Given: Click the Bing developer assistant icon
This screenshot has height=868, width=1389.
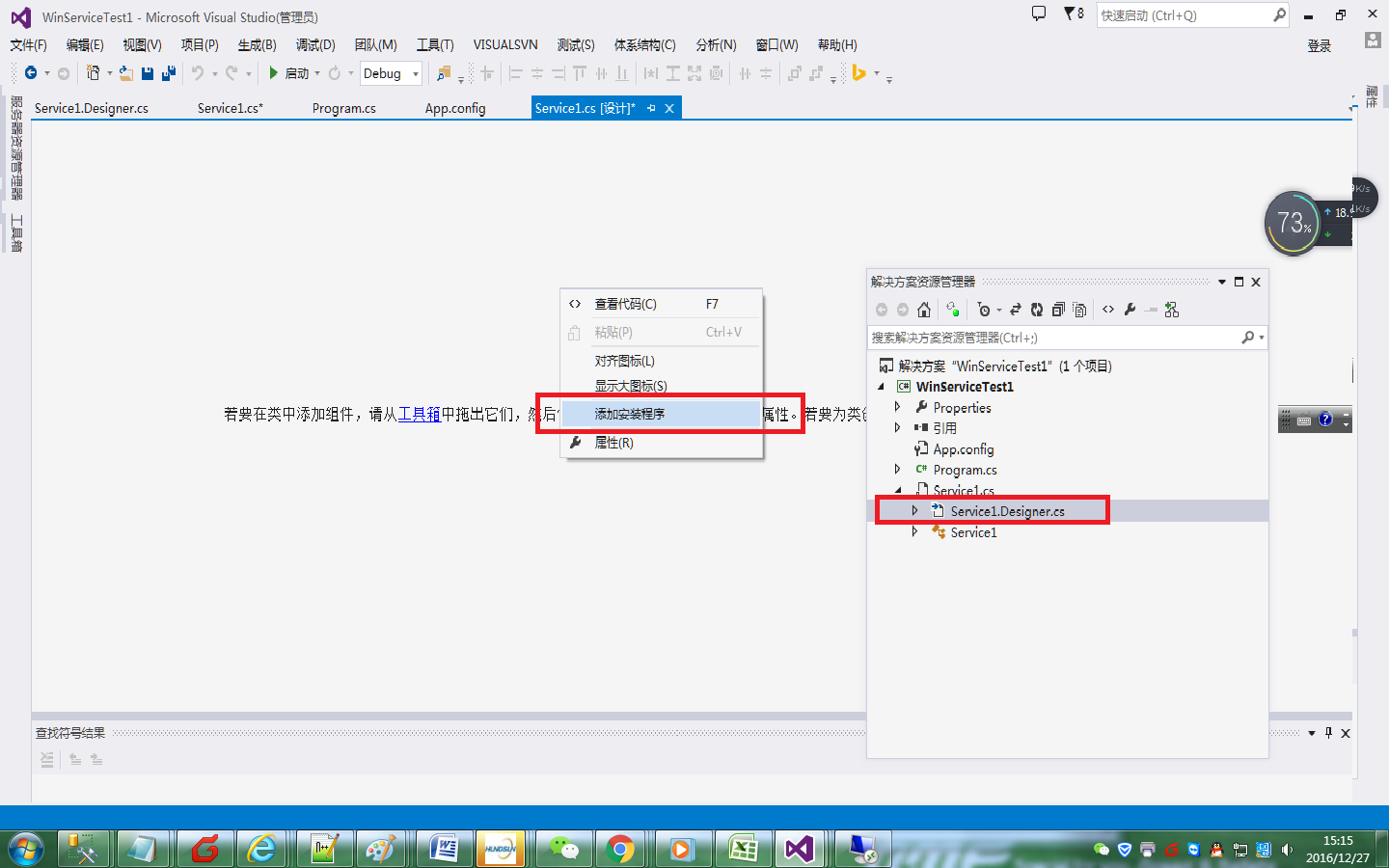Looking at the screenshot, I should pos(858,73).
